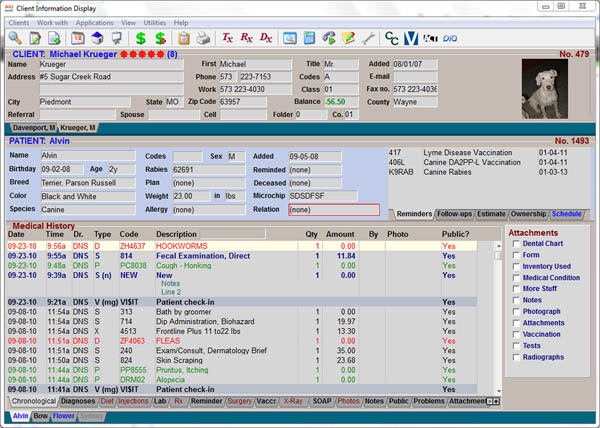Select the Lyme Disease Vaccination reminder
This screenshot has height=428, width=600.
tap(478, 153)
